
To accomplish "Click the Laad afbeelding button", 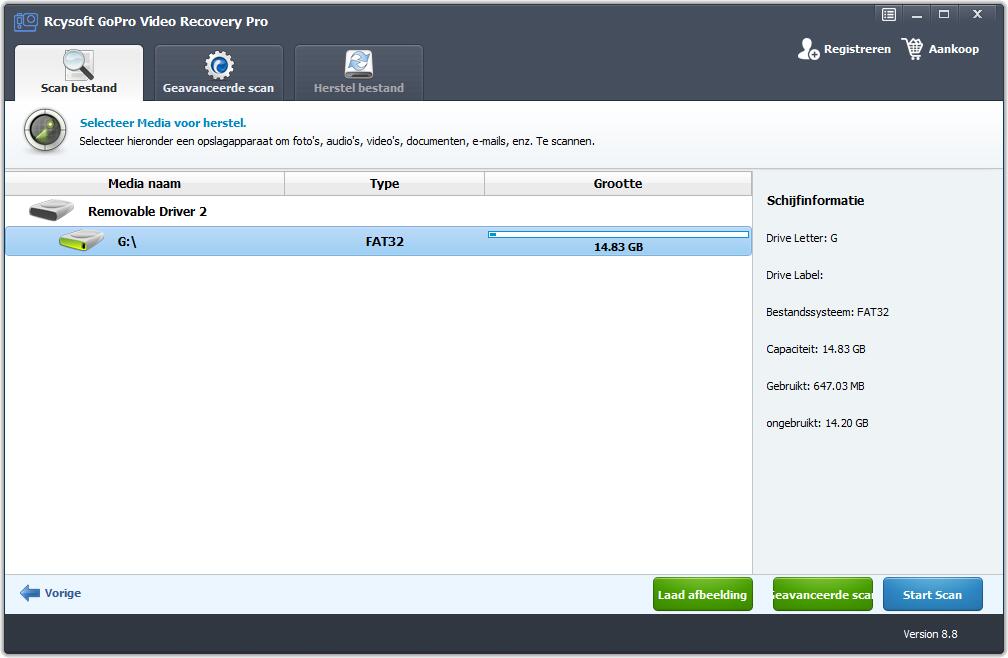I will pyautogui.click(x=702, y=595).
